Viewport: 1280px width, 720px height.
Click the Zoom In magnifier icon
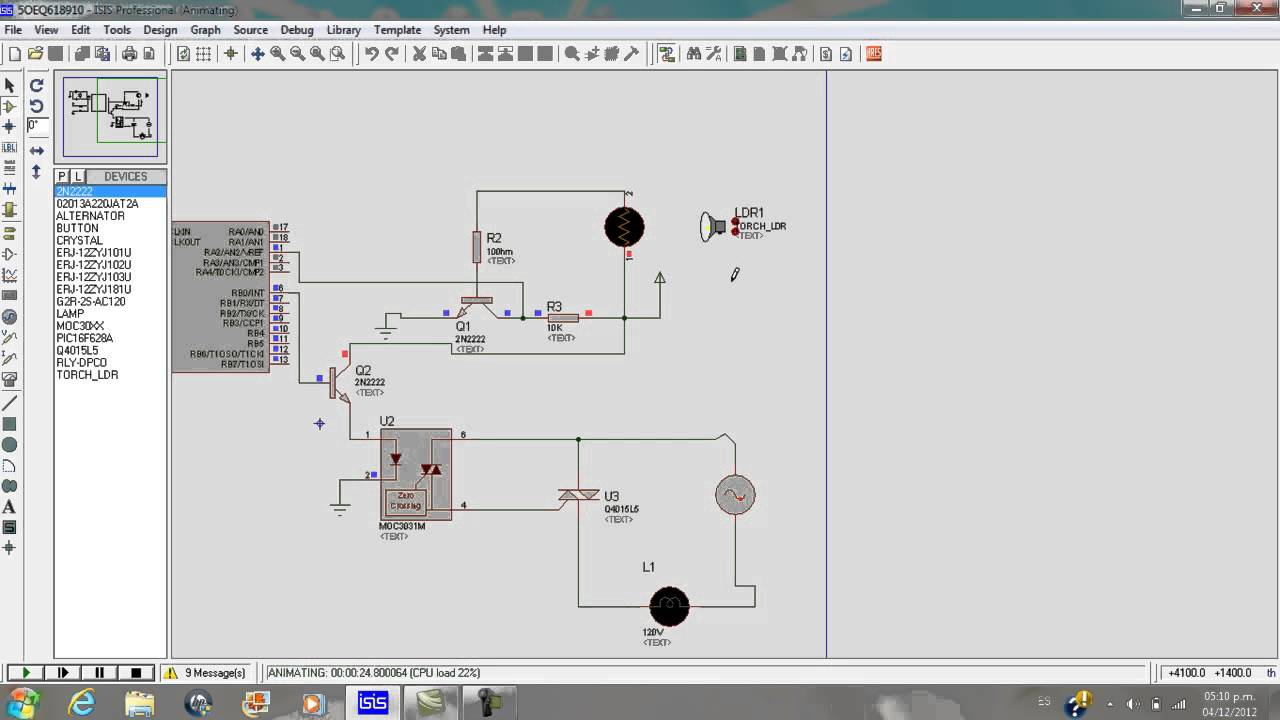278,54
